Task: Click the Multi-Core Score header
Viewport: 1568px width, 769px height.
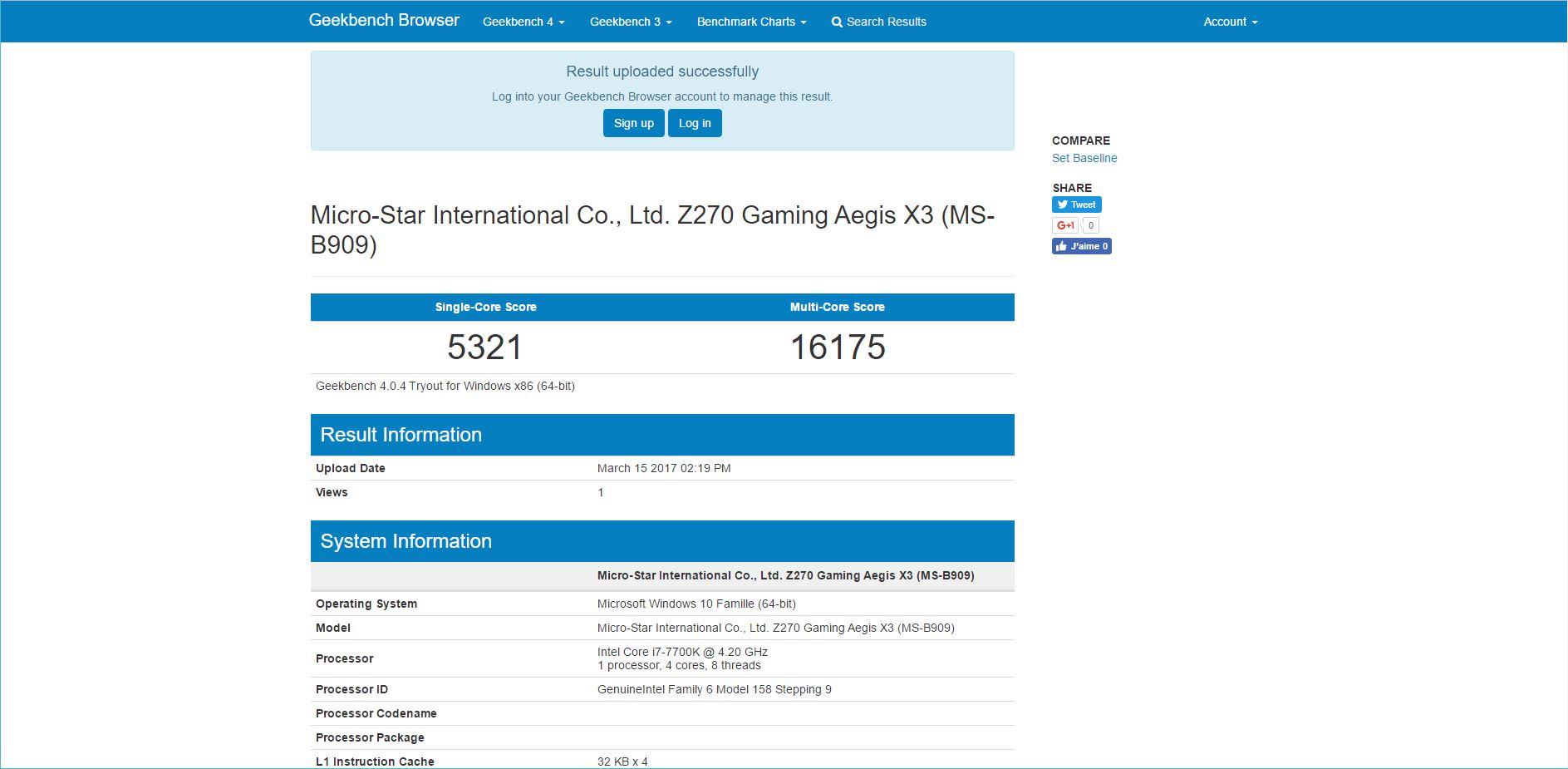Action: coord(838,307)
